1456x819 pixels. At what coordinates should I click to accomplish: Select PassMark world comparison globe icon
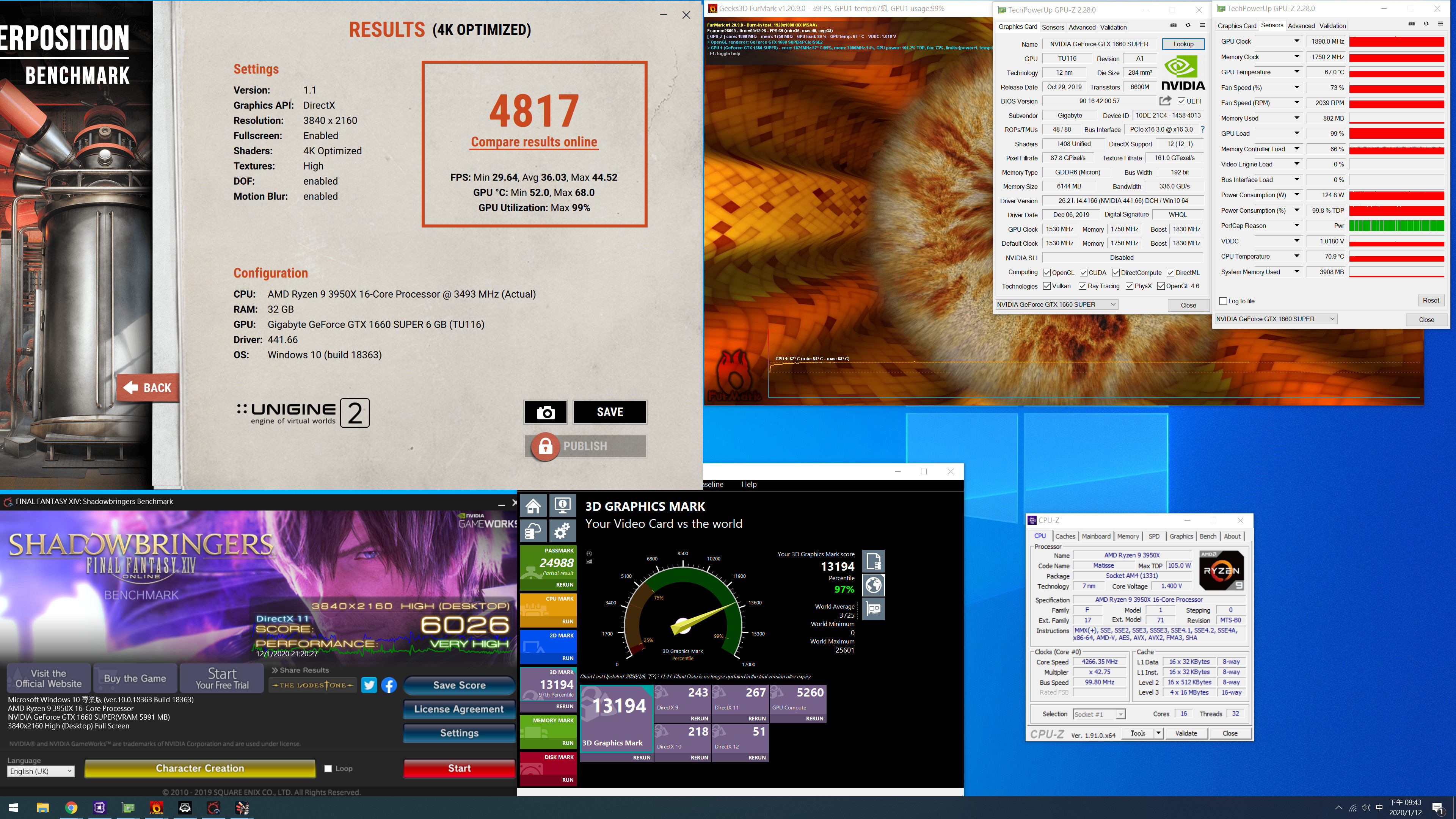point(873,585)
